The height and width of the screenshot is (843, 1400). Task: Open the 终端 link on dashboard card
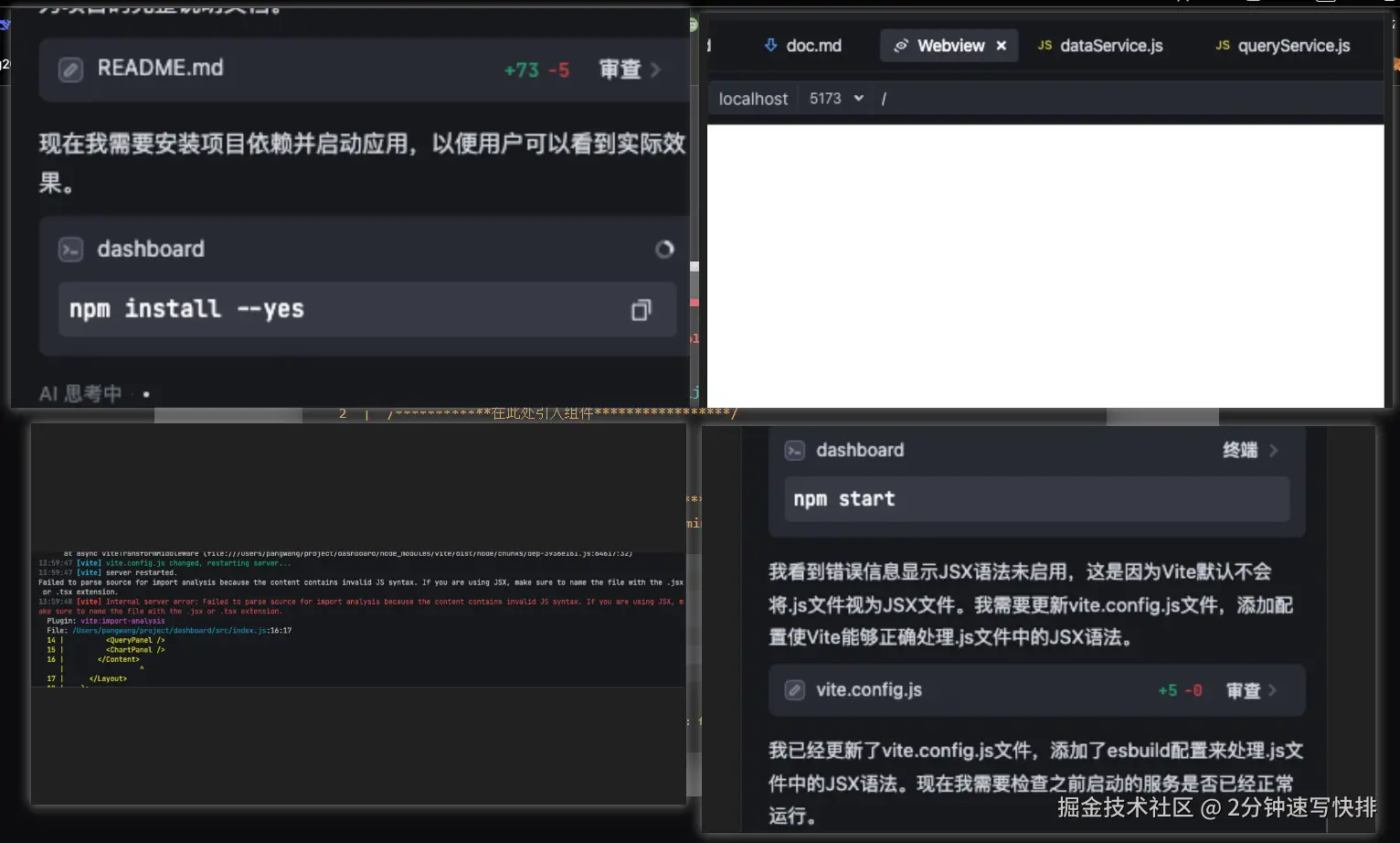[x=1240, y=450]
